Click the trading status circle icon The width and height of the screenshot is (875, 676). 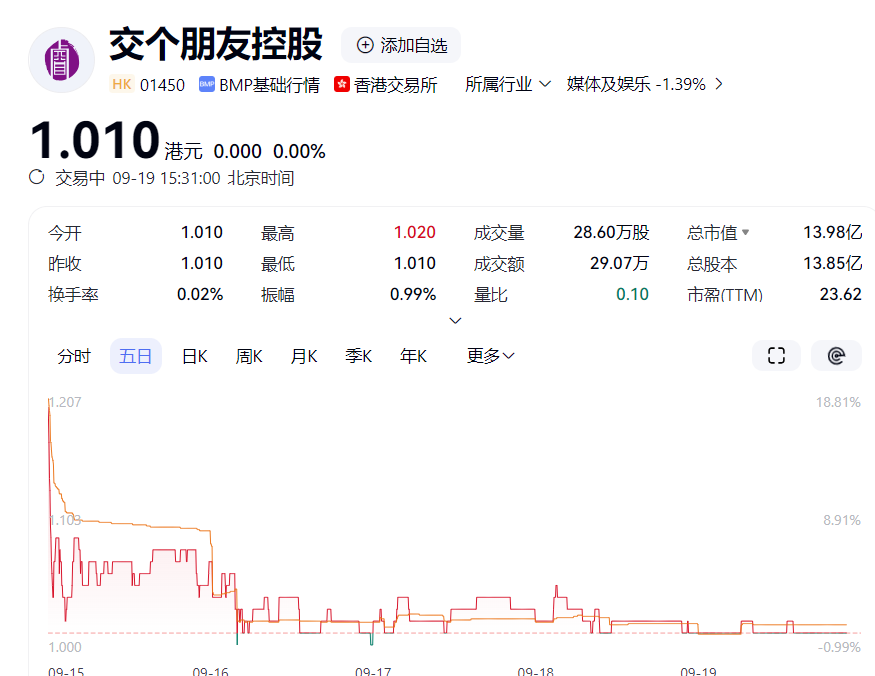pos(37,177)
